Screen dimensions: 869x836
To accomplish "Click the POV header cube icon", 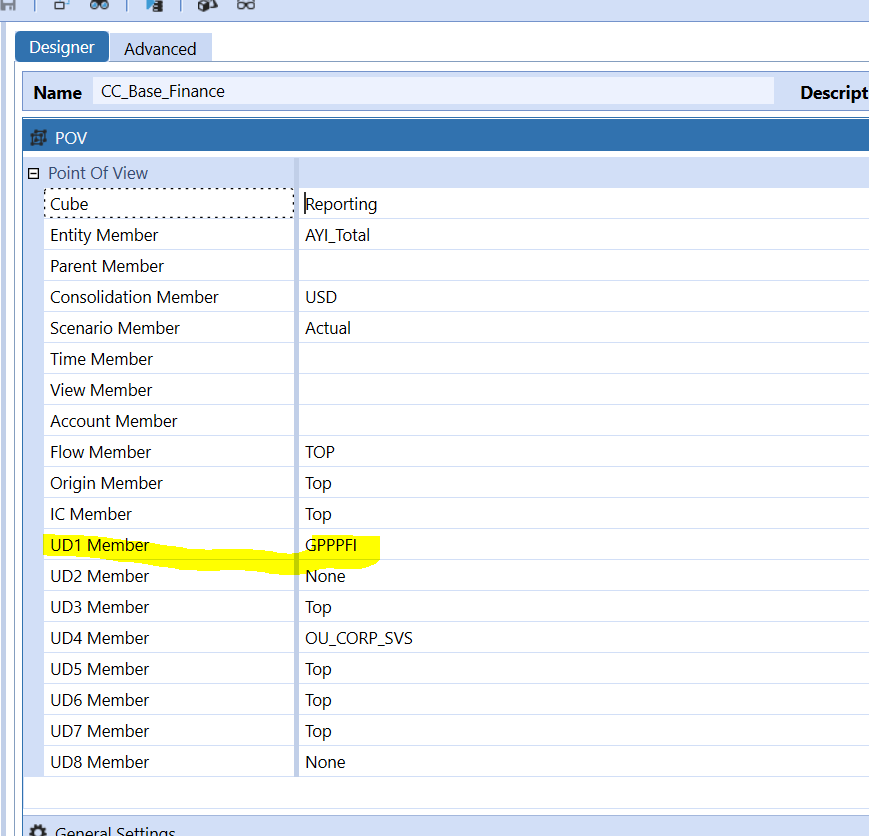I will coord(39,138).
